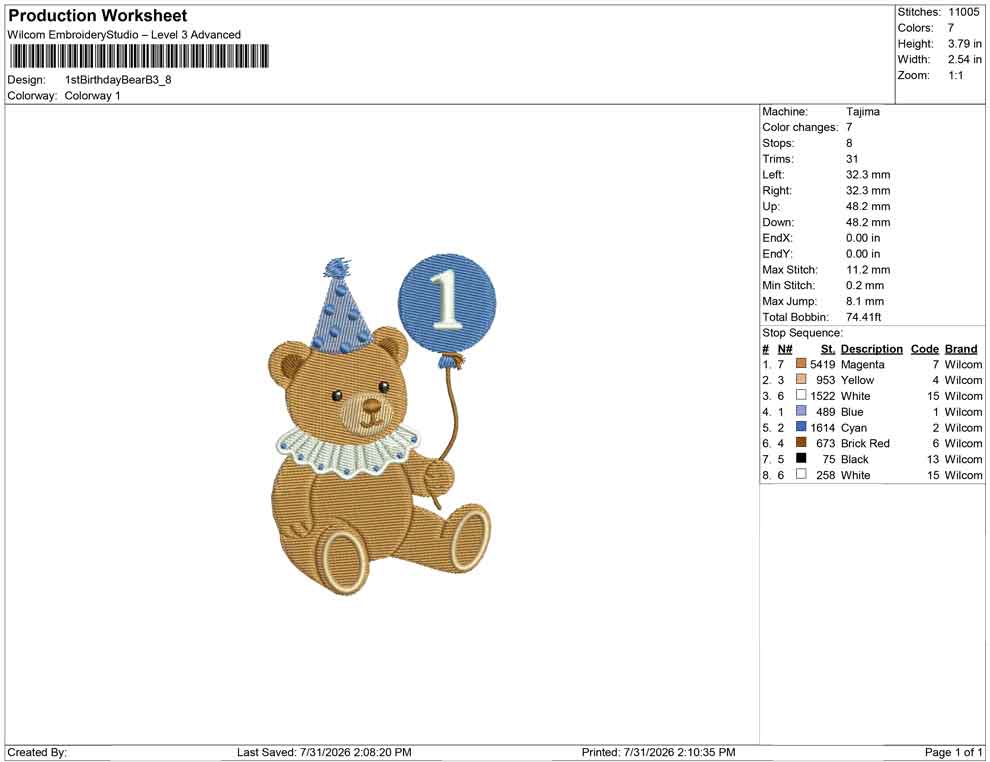990x762 pixels.
Task: Click the stitch count '258' in row 8
Action: click(826, 475)
